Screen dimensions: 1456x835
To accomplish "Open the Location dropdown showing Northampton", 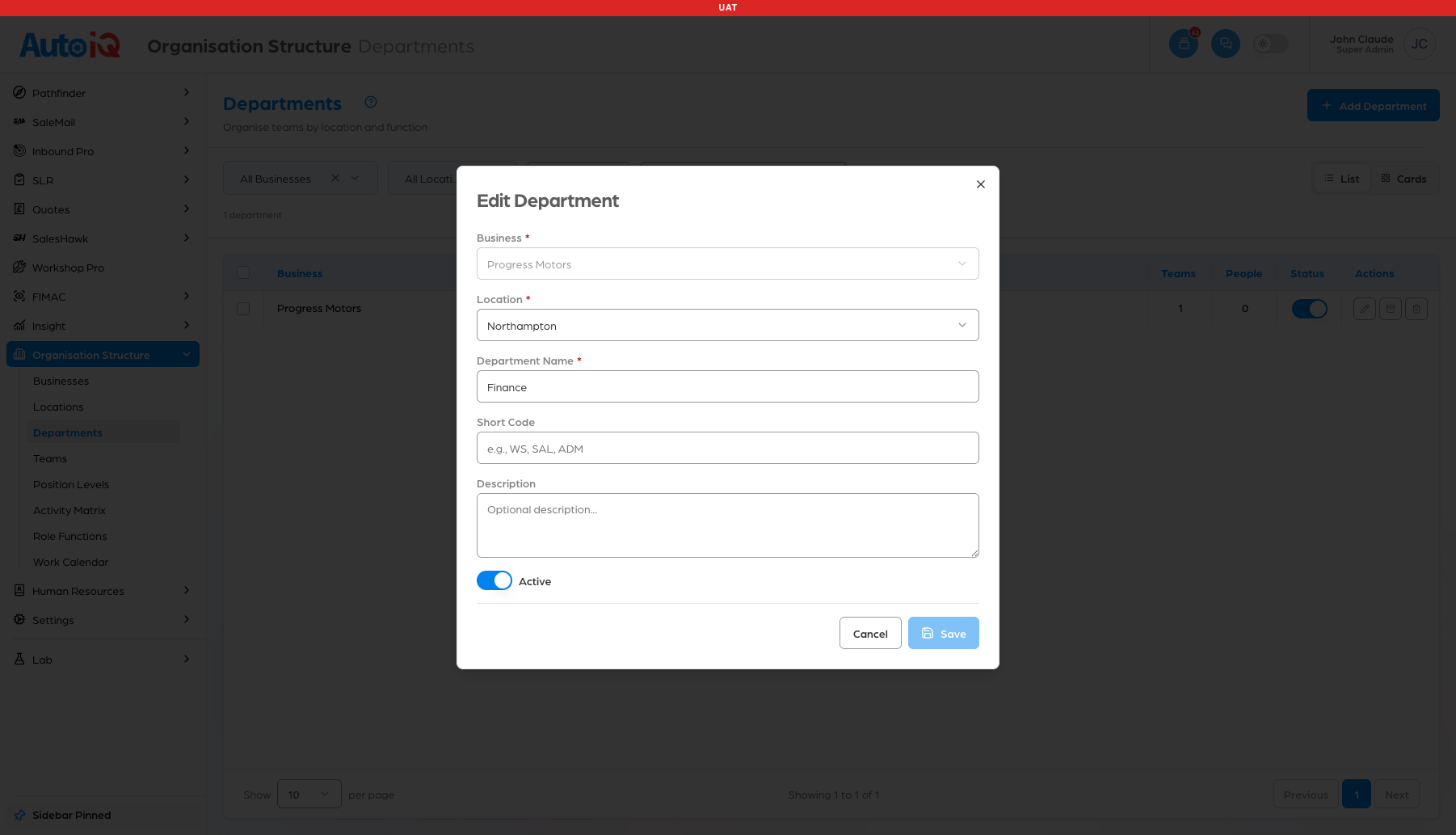I will coord(728,325).
